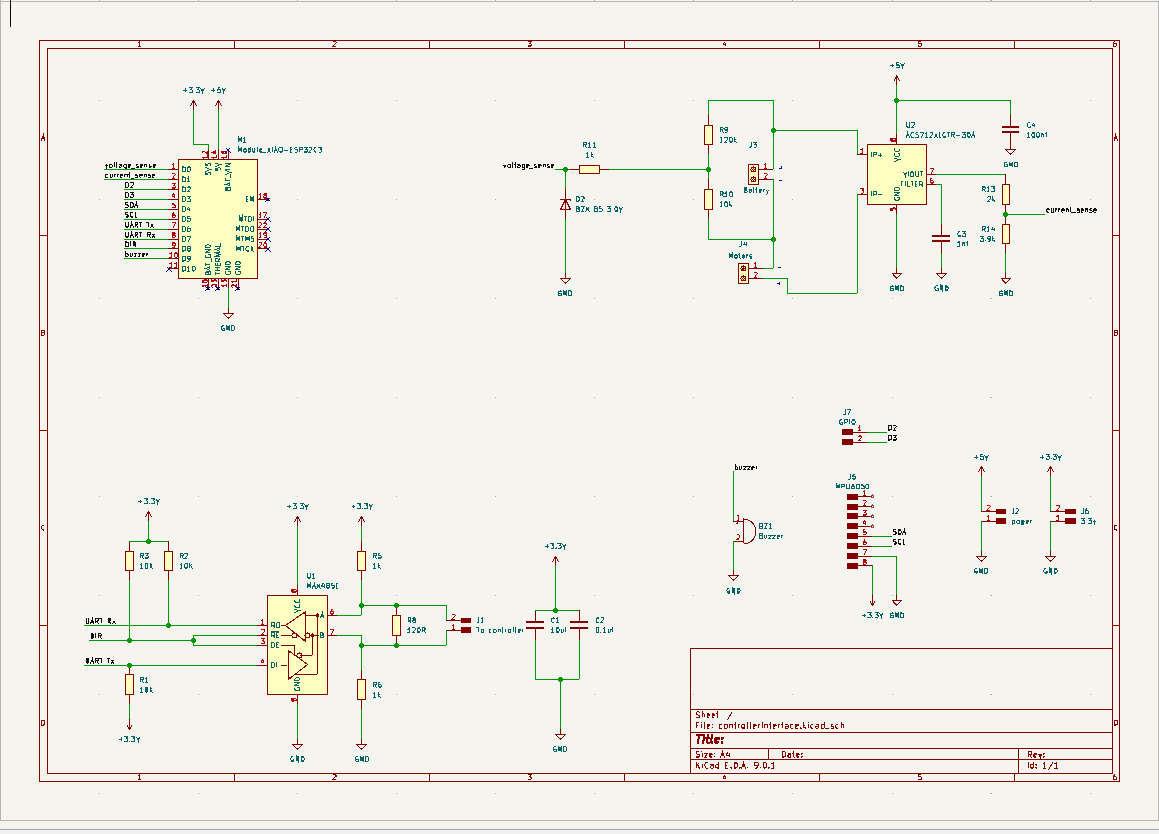The image size is (1159, 834).
Task: Select capacitor C2 0.1uf symbol
Action: coord(580,625)
